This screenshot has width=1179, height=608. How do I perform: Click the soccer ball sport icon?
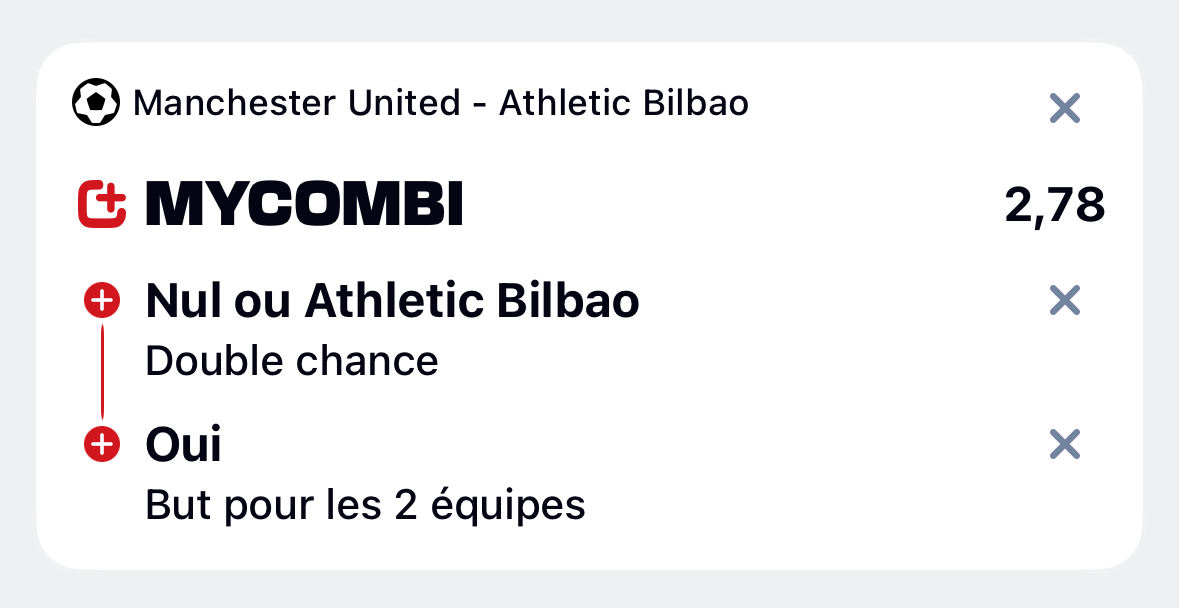(x=95, y=102)
